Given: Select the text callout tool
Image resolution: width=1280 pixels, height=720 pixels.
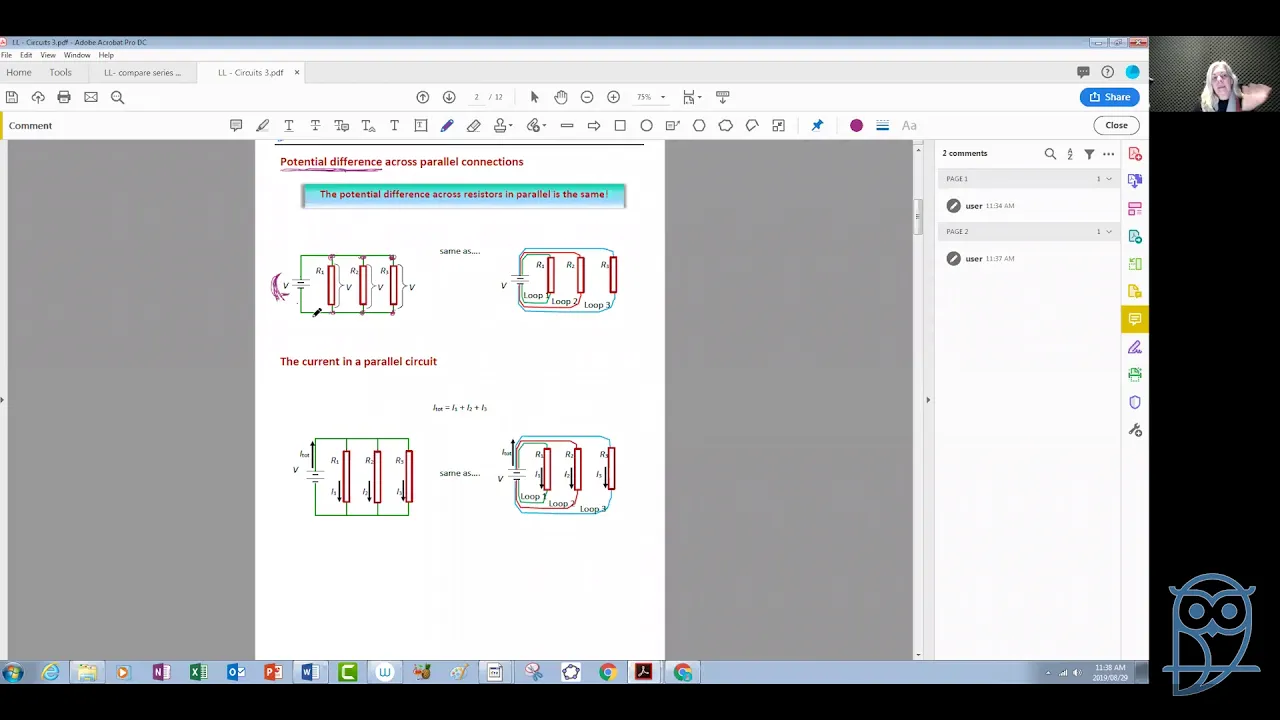Looking at the screenshot, I should pos(673,125).
